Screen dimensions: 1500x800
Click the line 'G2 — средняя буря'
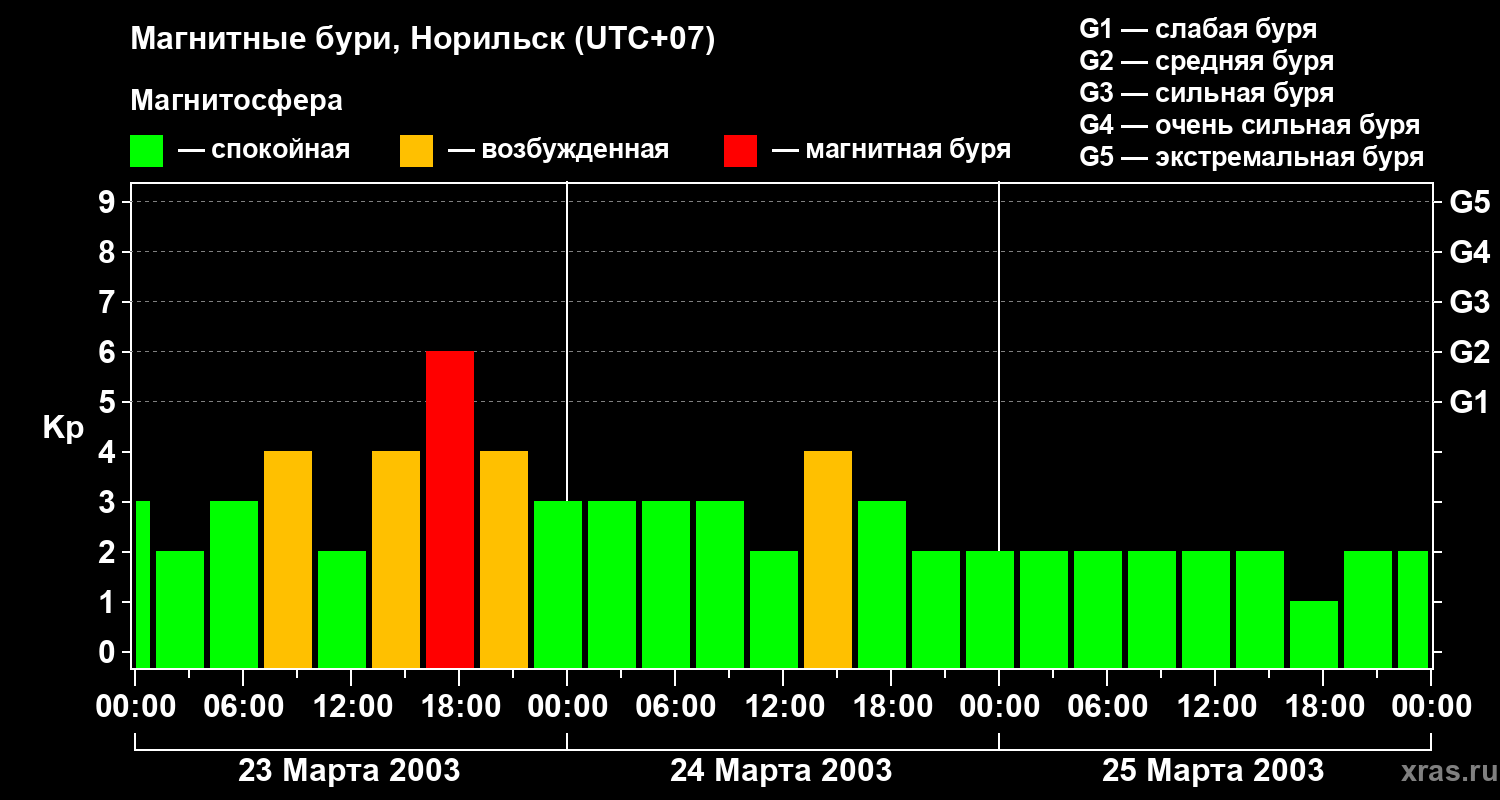tap(1206, 61)
